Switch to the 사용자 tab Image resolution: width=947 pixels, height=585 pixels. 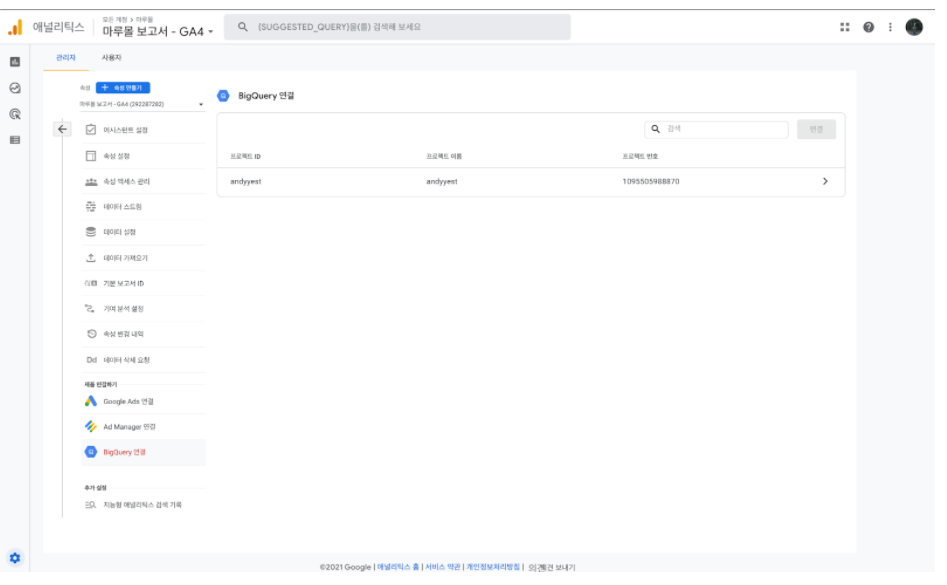(x=111, y=57)
